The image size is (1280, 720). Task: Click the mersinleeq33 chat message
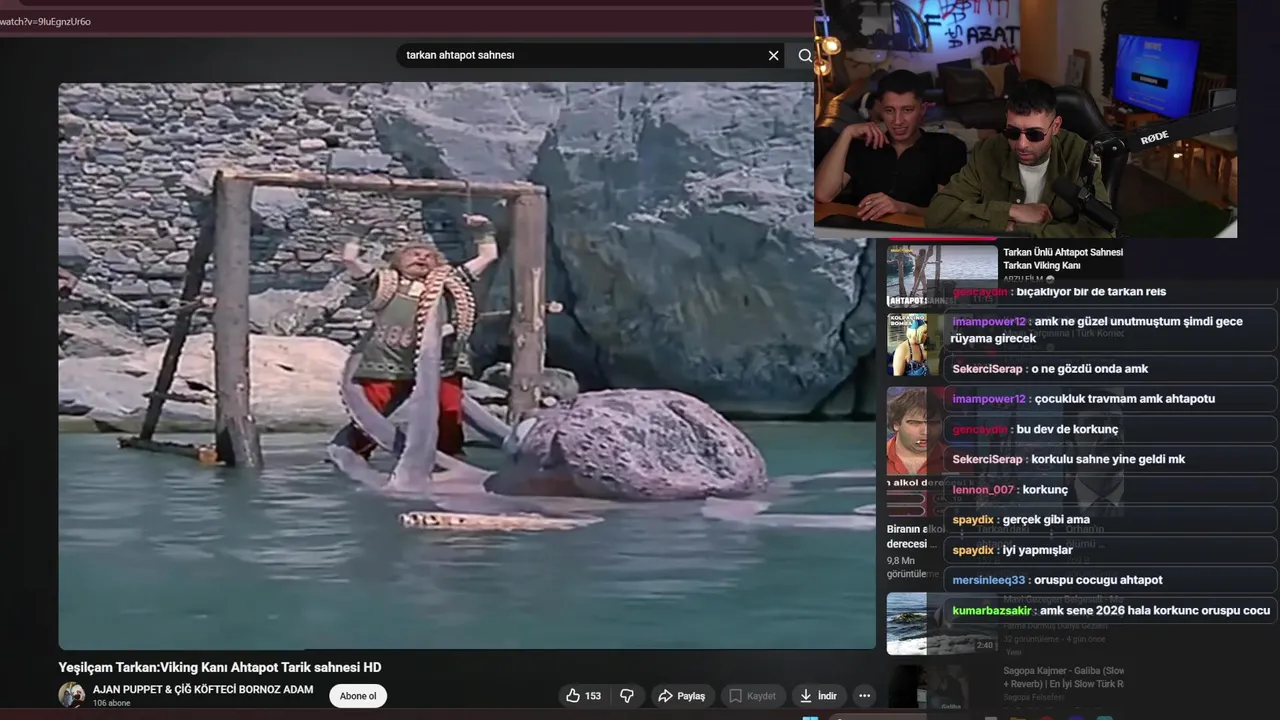(x=1110, y=580)
